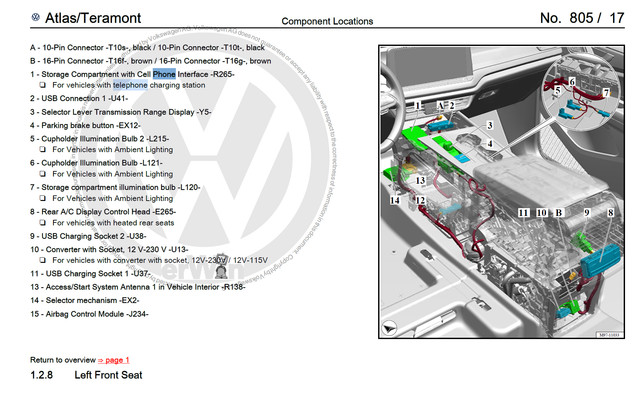
Task: Click the page number 'No. 805 / 17'
Action: coord(582,18)
